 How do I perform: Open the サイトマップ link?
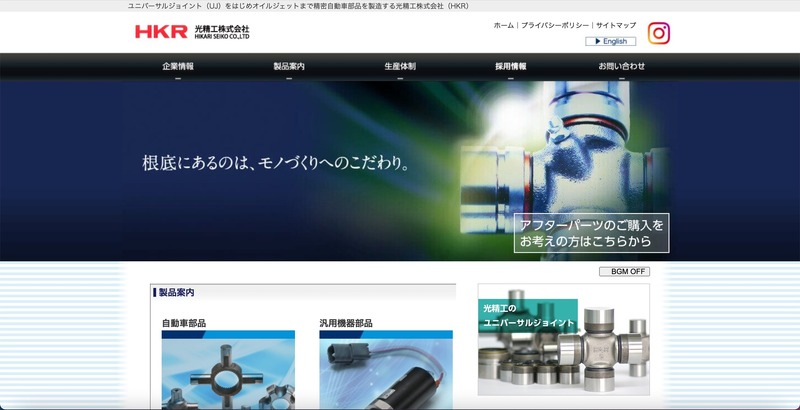pyautogui.click(x=616, y=25)
